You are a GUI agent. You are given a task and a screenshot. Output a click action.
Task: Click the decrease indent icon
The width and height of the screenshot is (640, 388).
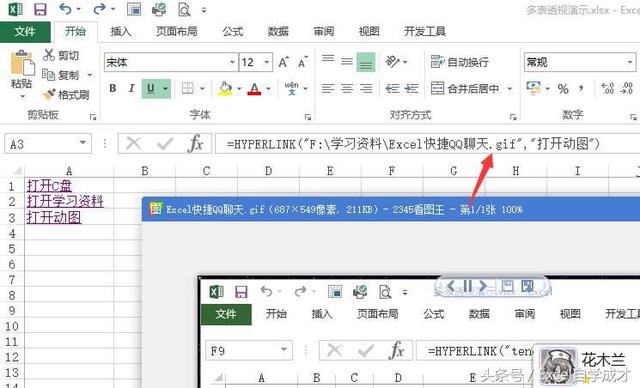tap(393, 88)
